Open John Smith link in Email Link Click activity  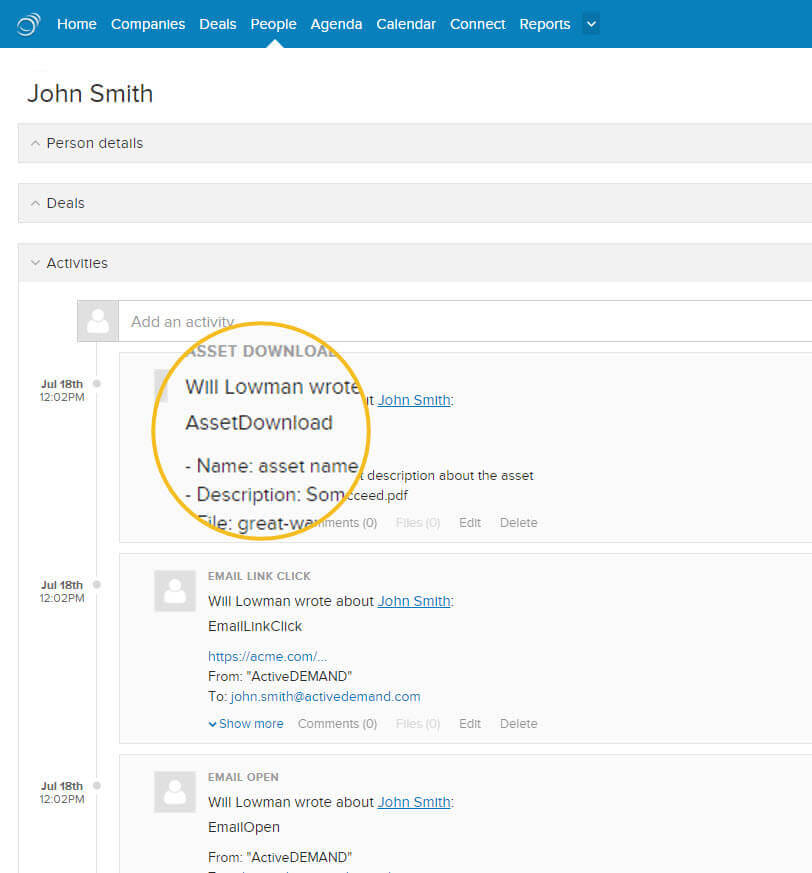pos(414,601)
